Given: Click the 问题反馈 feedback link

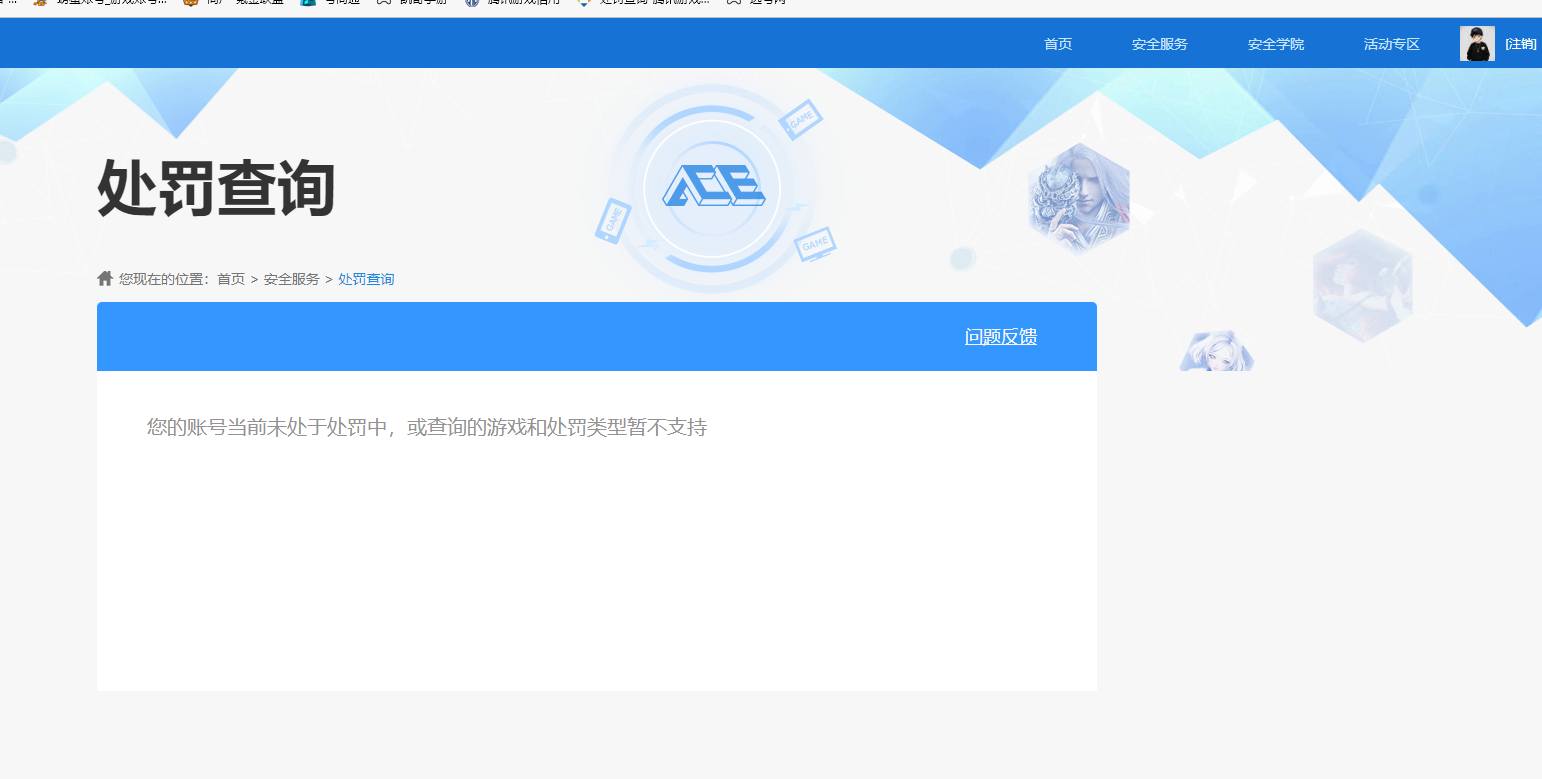Looking at the screenshot, I should coord(999,337).
